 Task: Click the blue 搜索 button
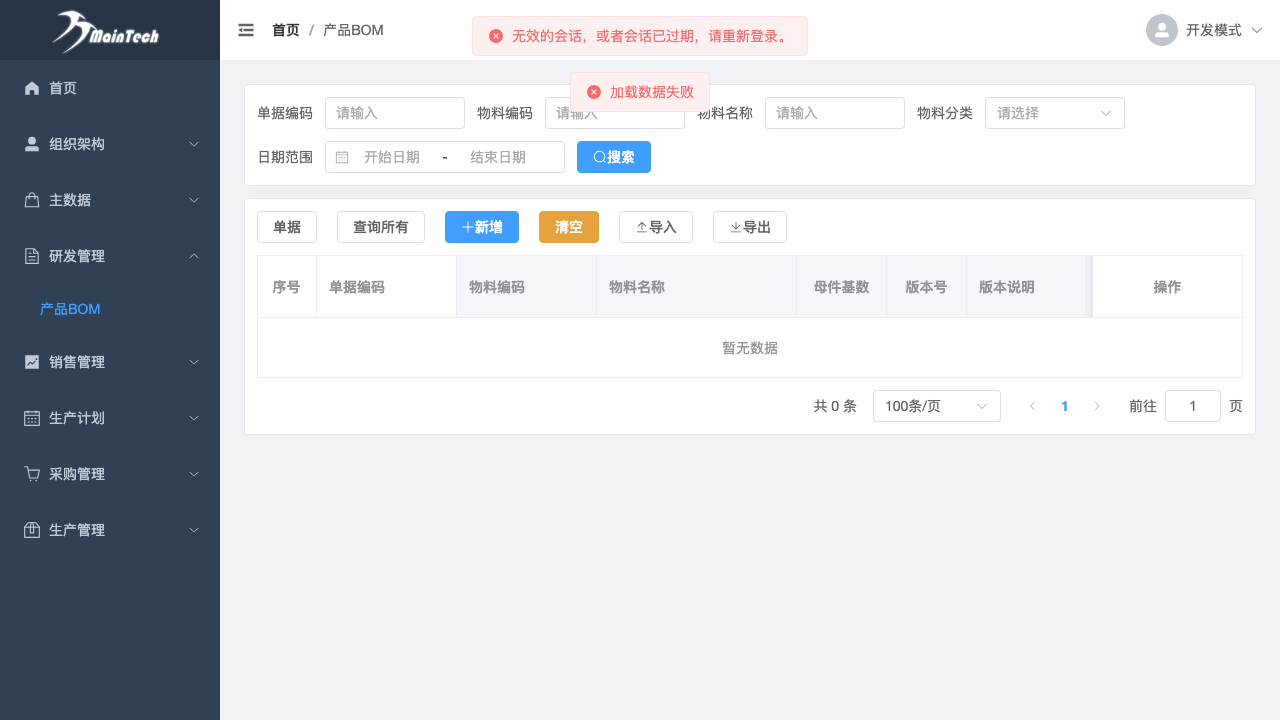point(613,157)
